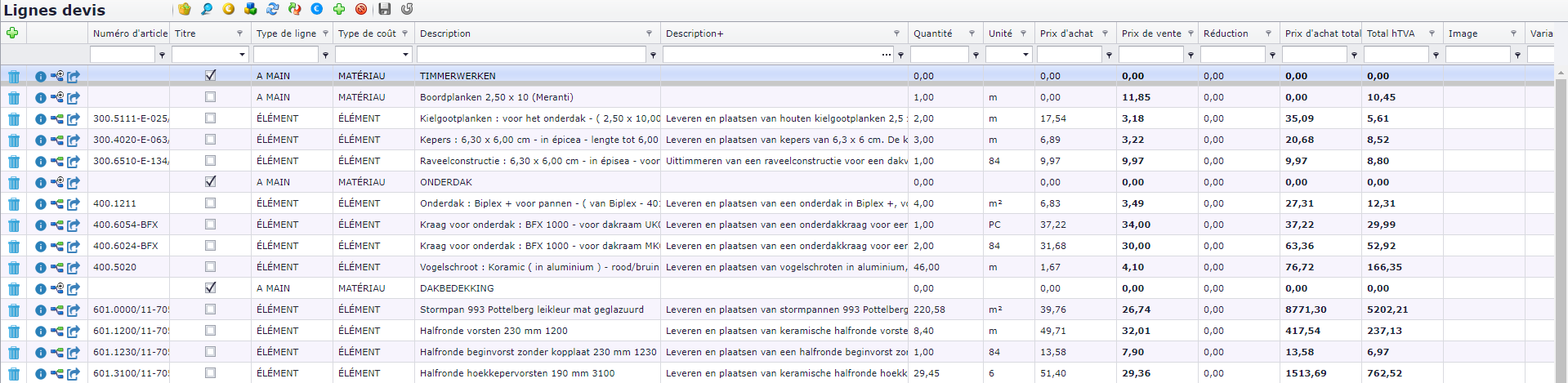Check Titre checkbox on row 400.1211
The image size is (1568, 383).
210,203
